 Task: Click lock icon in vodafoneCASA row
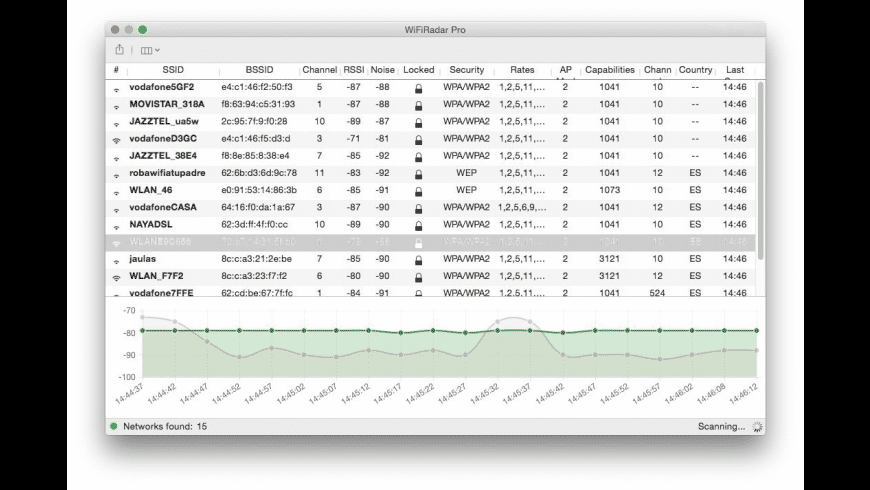418,209
